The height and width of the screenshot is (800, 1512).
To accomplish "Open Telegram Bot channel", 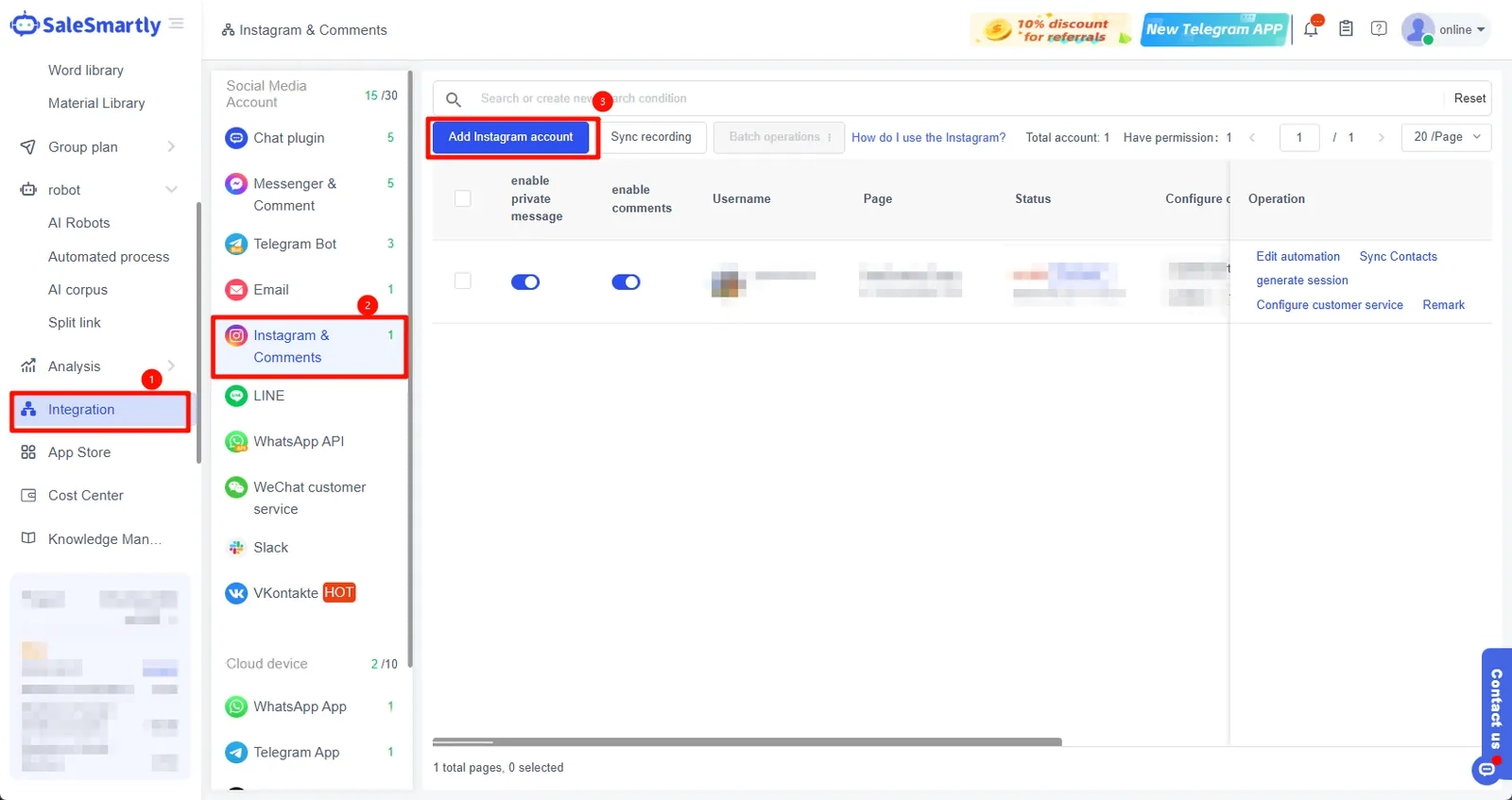I will [x=310, y=244].
